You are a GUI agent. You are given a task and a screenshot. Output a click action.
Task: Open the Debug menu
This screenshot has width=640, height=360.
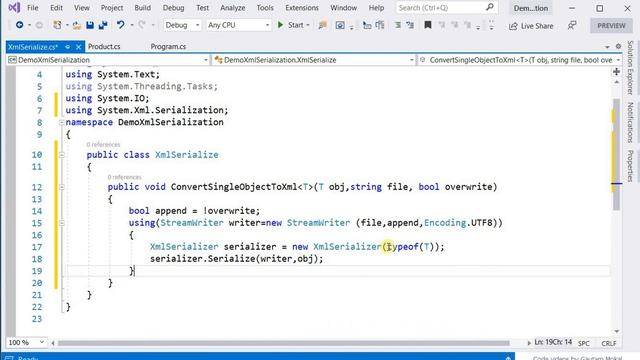(173, 8)
